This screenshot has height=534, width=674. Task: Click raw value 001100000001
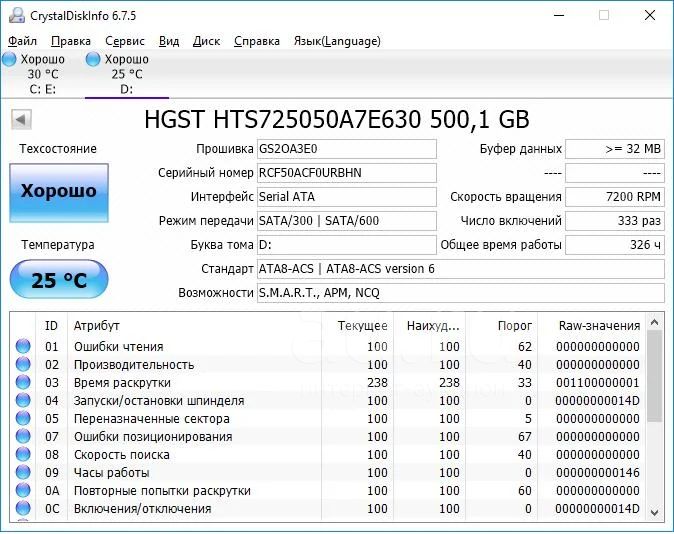(x=597, y=383)
